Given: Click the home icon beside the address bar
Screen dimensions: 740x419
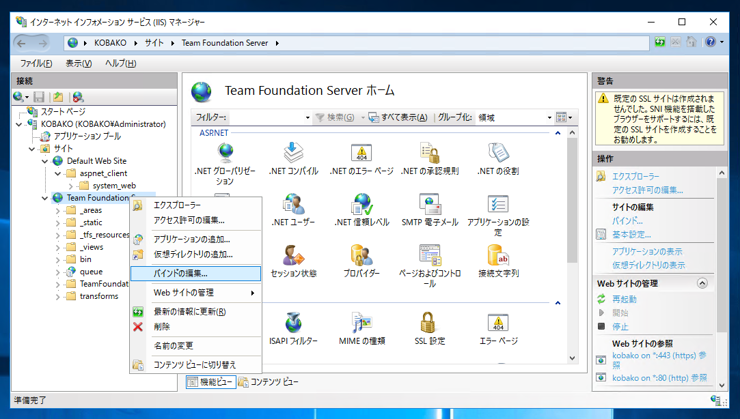Looking at the screenshot, I should 691,42.
